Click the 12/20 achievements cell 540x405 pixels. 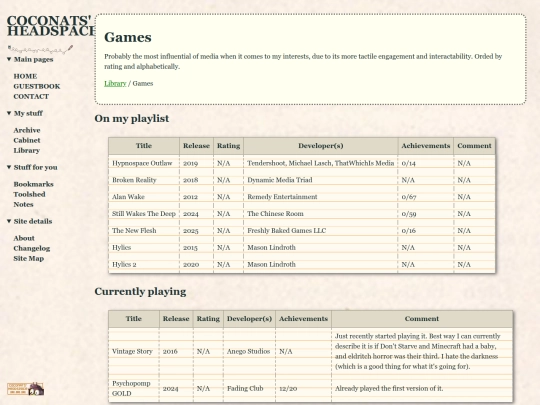point(303,388)
